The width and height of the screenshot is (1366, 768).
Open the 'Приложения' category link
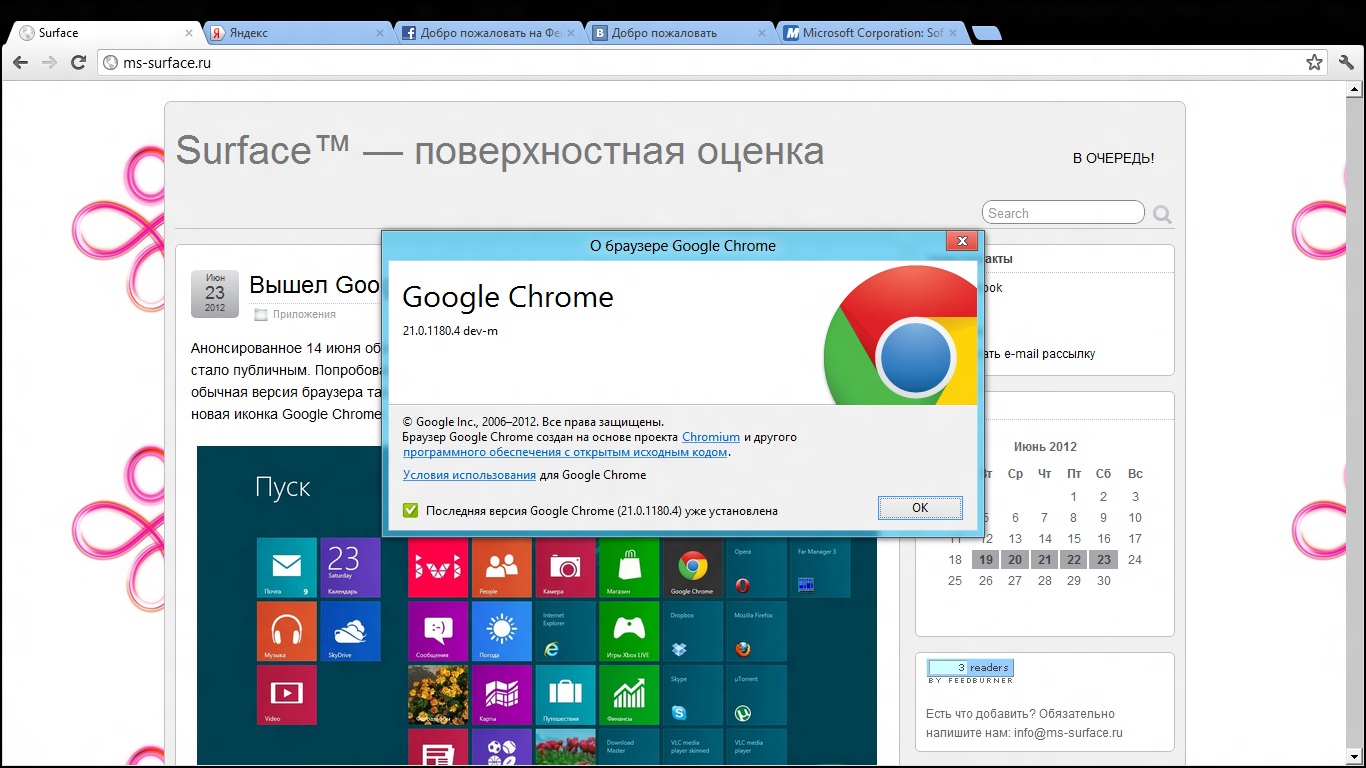pyautogui.click(x=304, y=314)
